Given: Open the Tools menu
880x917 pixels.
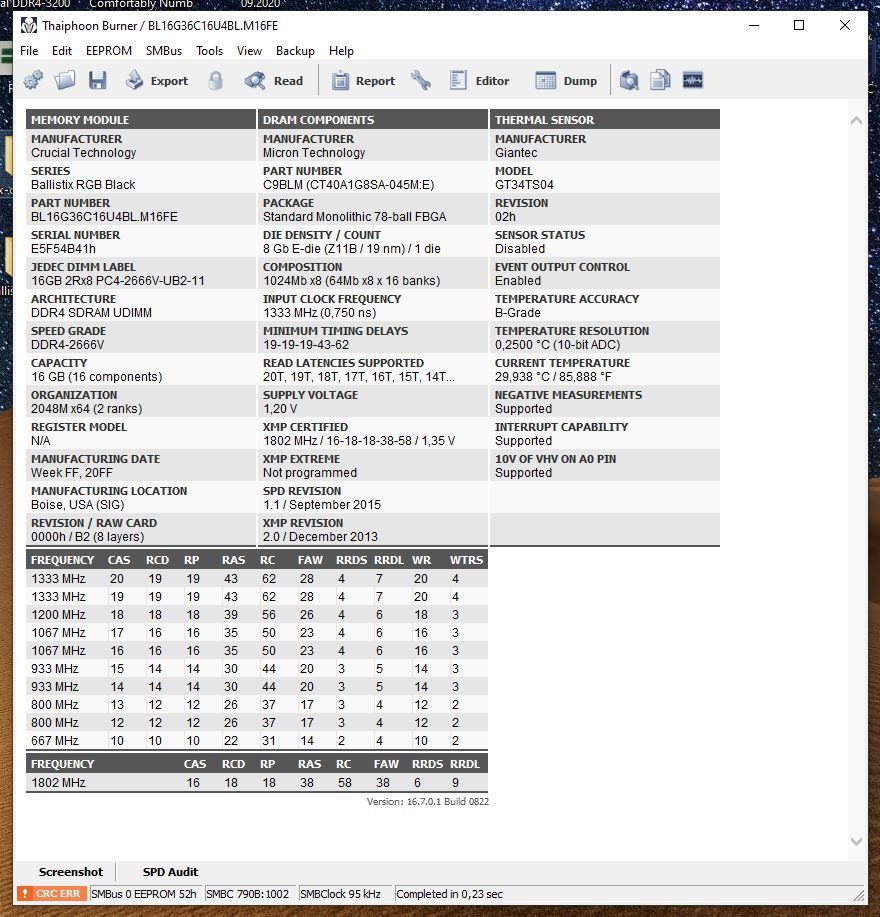Looking at the screenshot, I should [209, 51].
